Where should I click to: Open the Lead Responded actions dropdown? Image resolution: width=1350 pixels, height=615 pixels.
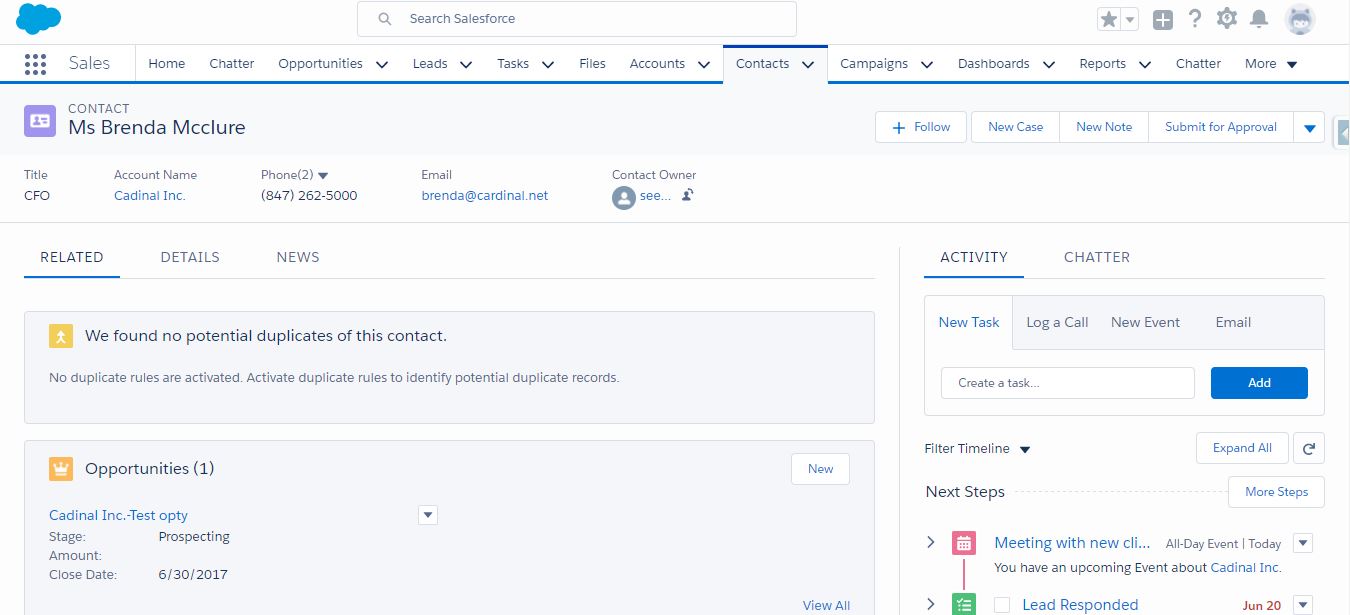pyautogui.click(x=1302, y=605)
